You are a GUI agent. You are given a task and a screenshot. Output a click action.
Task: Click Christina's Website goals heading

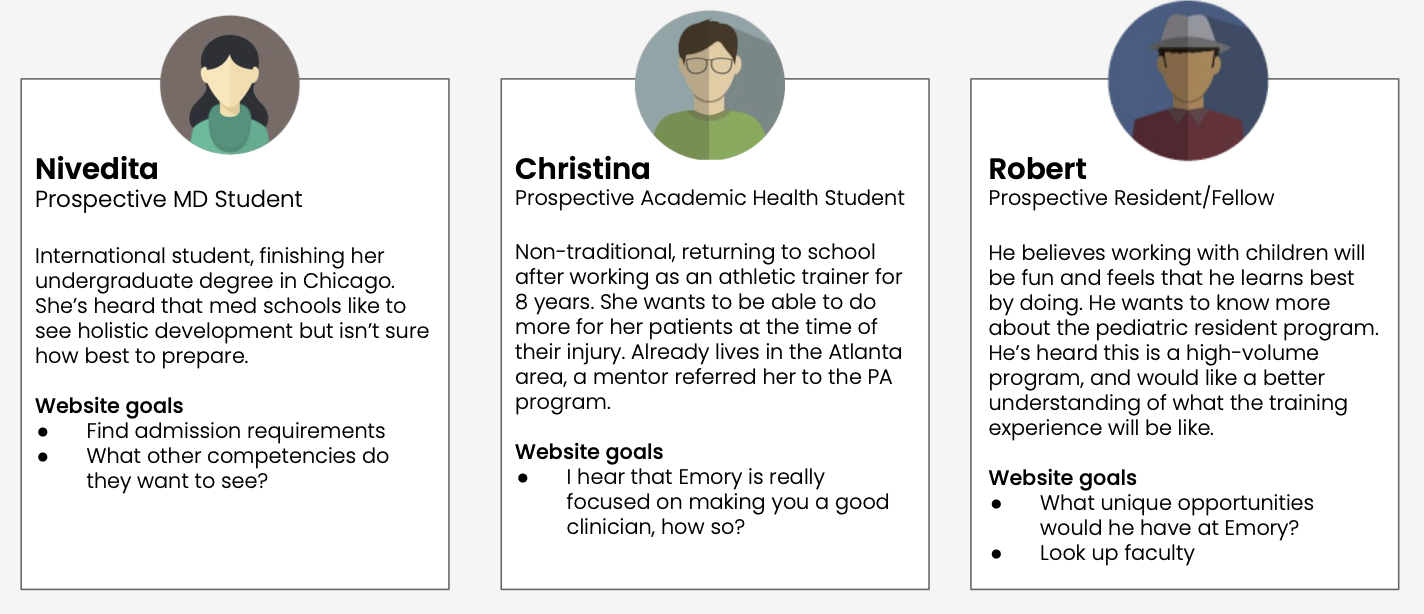(x=589, y=452)
